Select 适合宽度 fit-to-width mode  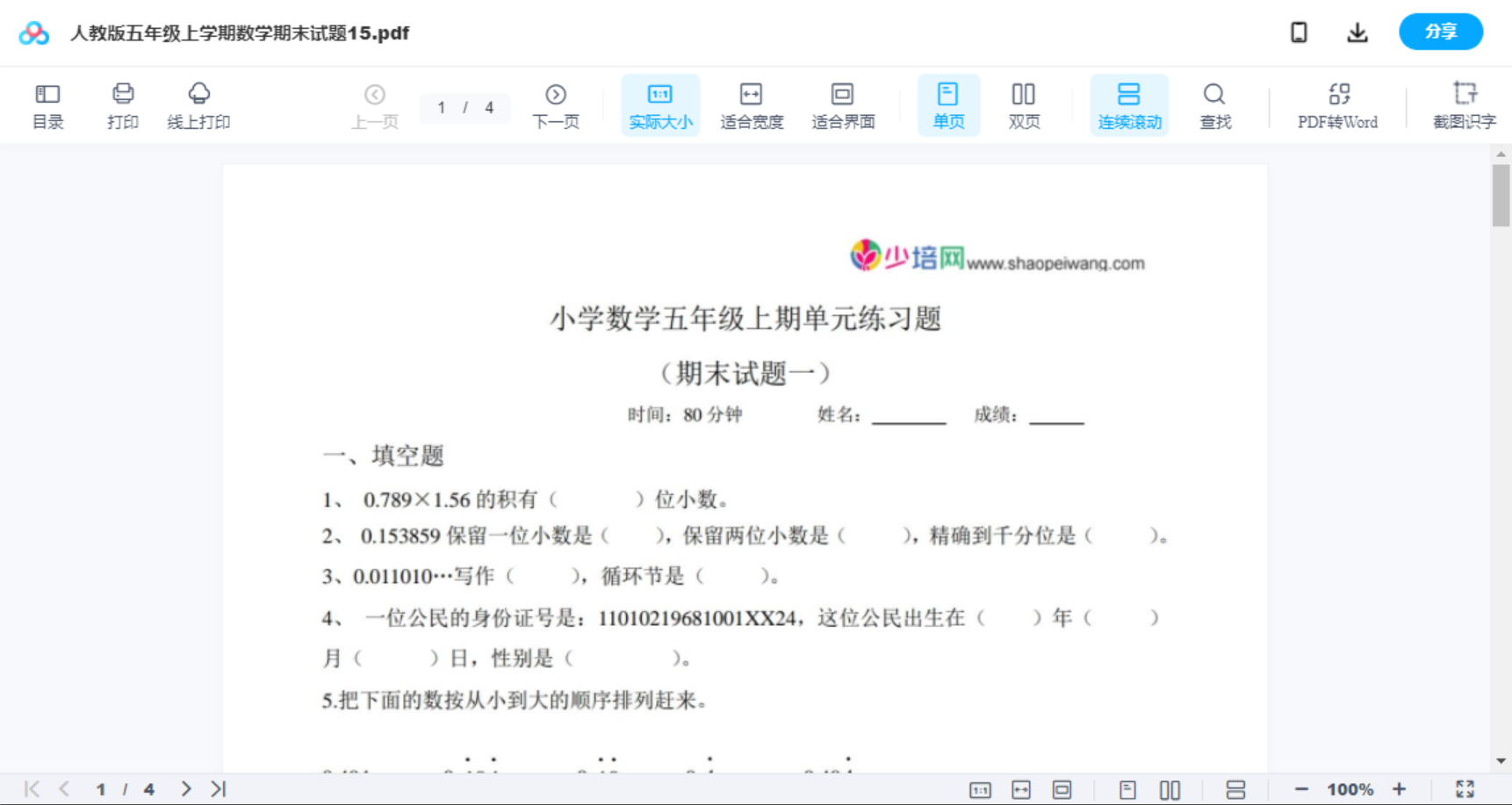pos(752,104)
